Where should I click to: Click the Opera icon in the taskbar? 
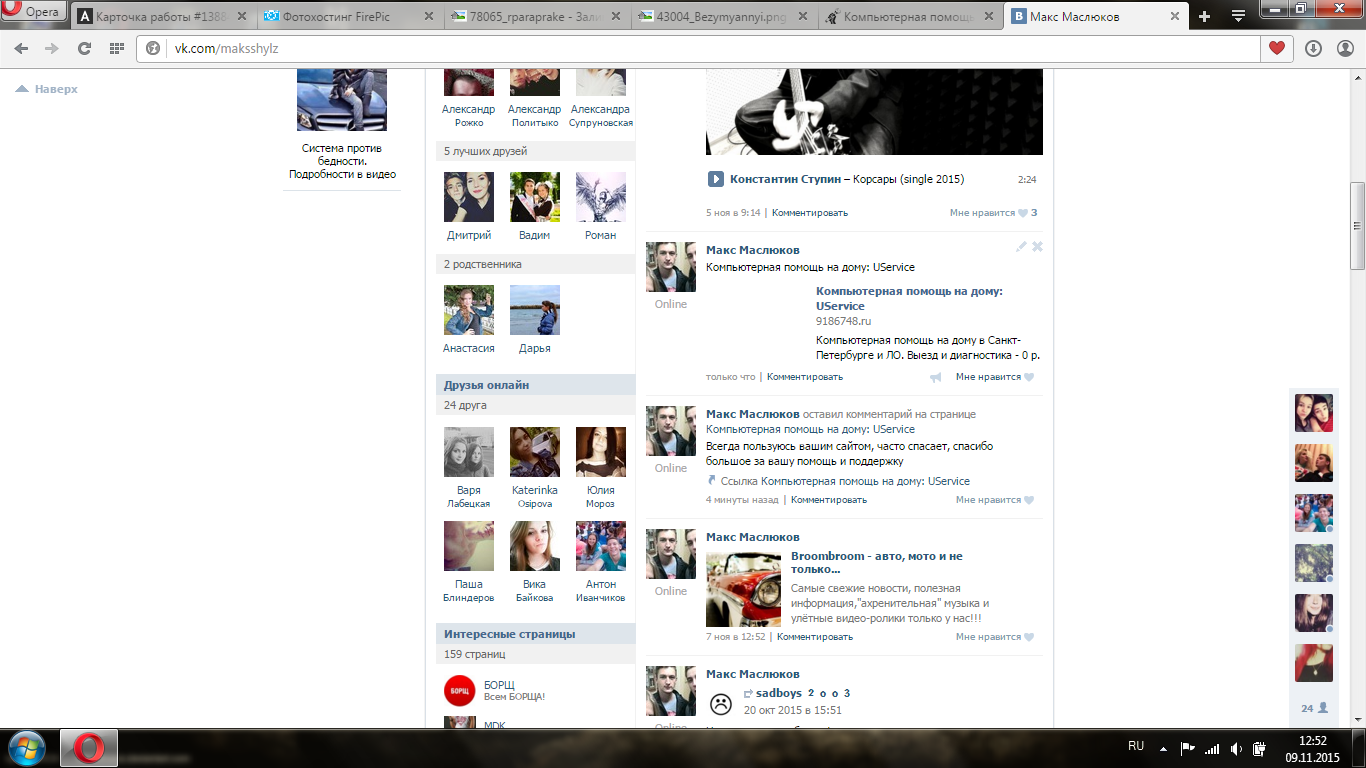coord(89,748)
